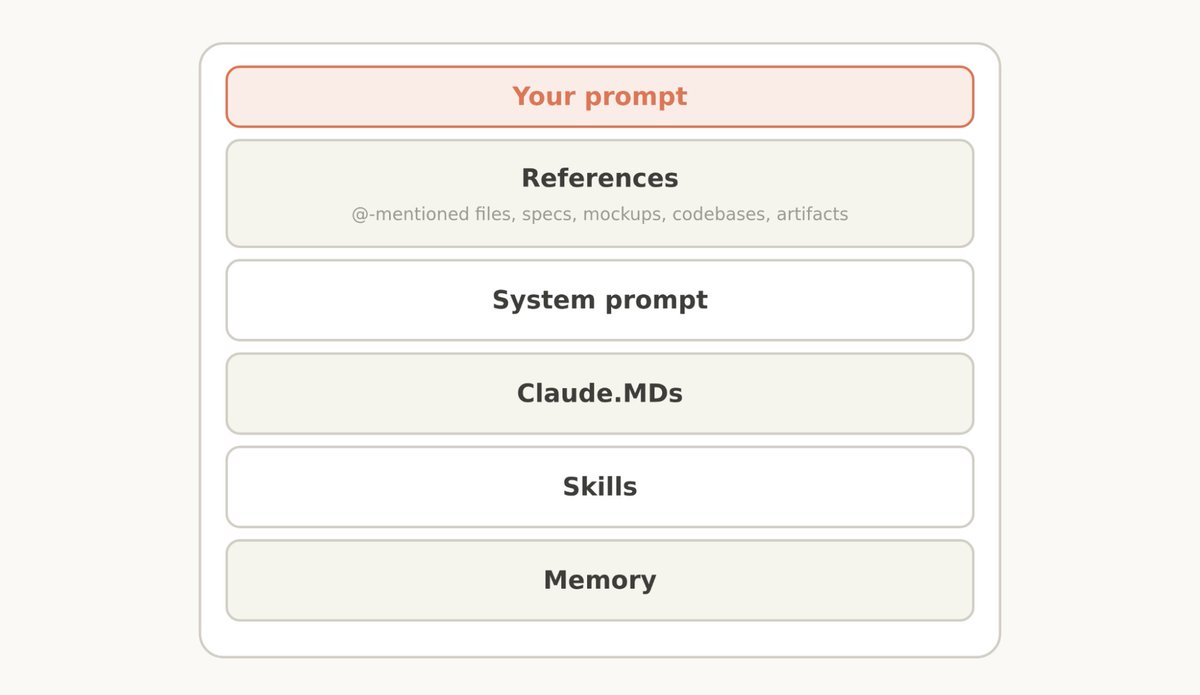
Task: Select the 'References' heading text
Action: 600,178
